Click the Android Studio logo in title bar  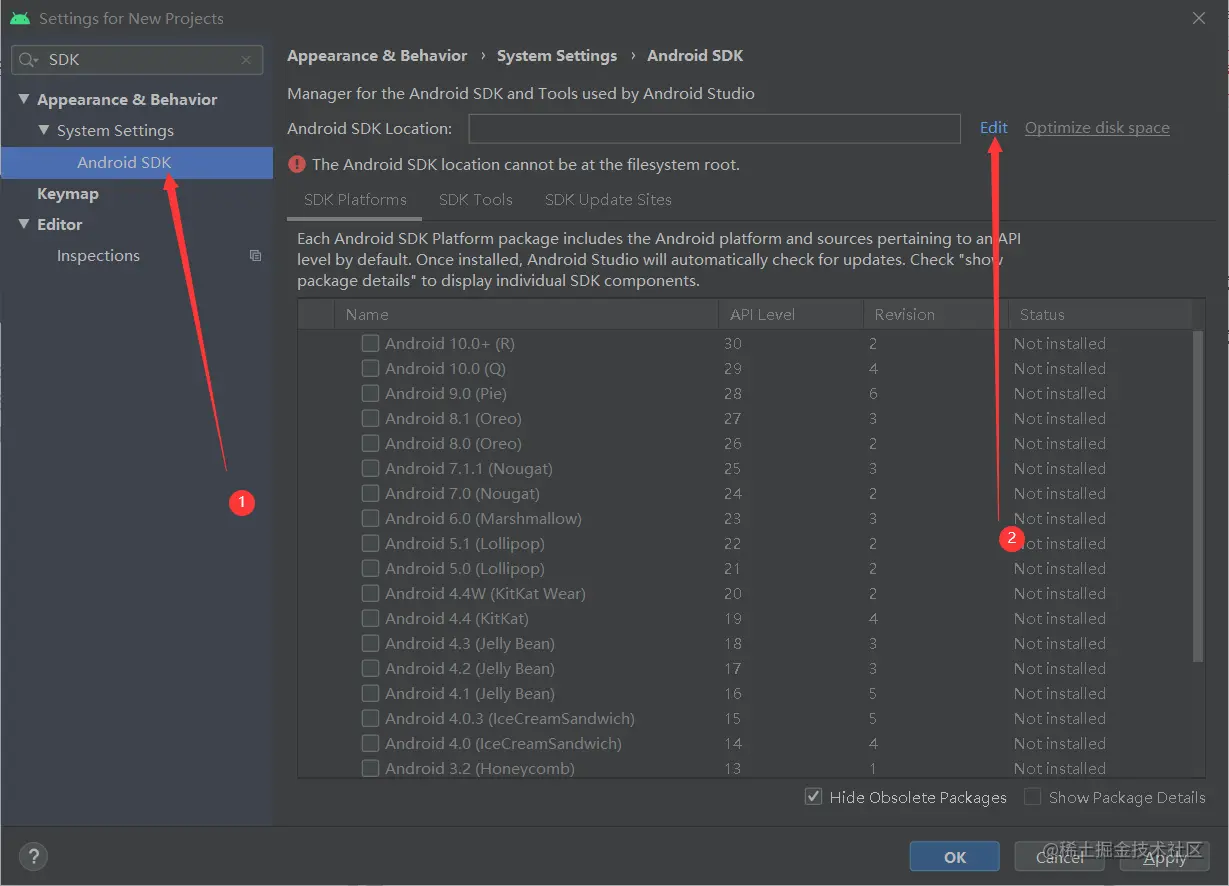pos(20,18)
